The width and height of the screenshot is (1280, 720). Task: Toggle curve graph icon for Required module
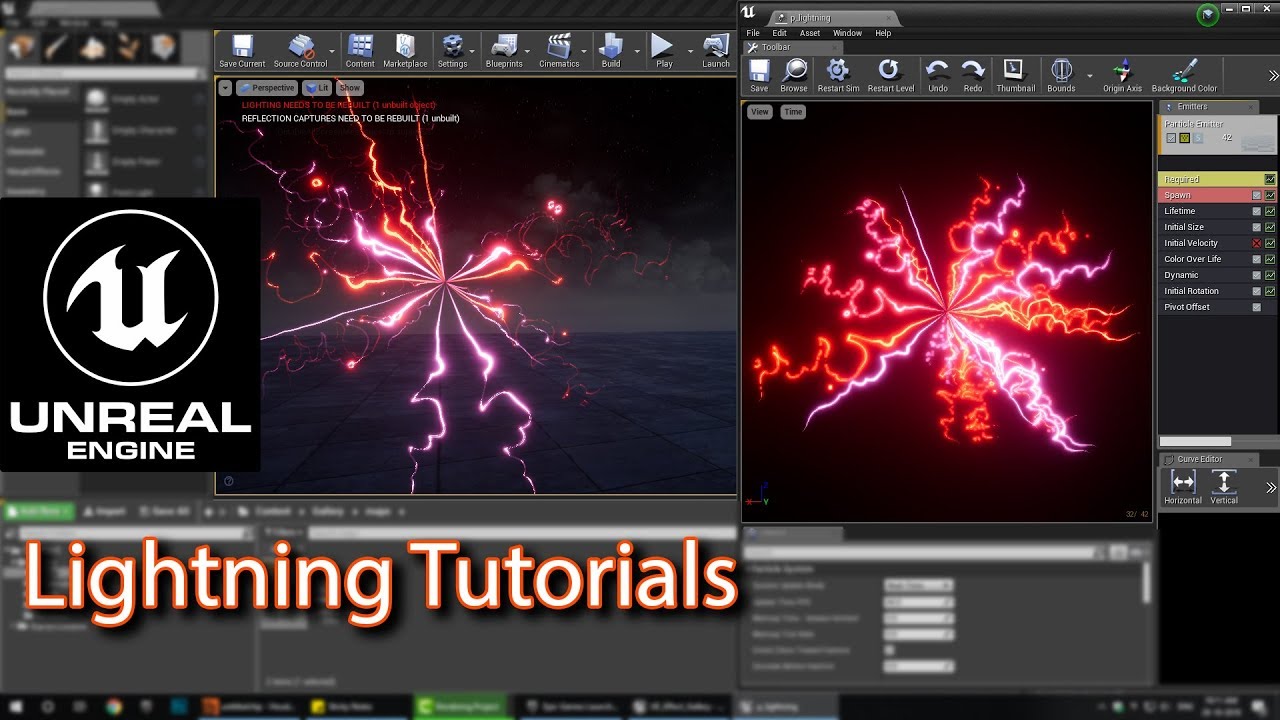click(1270, 179)
